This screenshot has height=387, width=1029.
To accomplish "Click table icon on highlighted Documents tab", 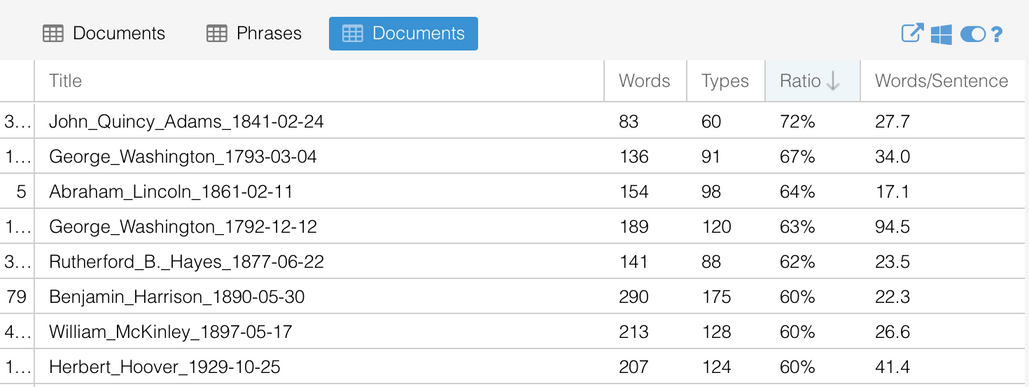I will click(352, 33).
